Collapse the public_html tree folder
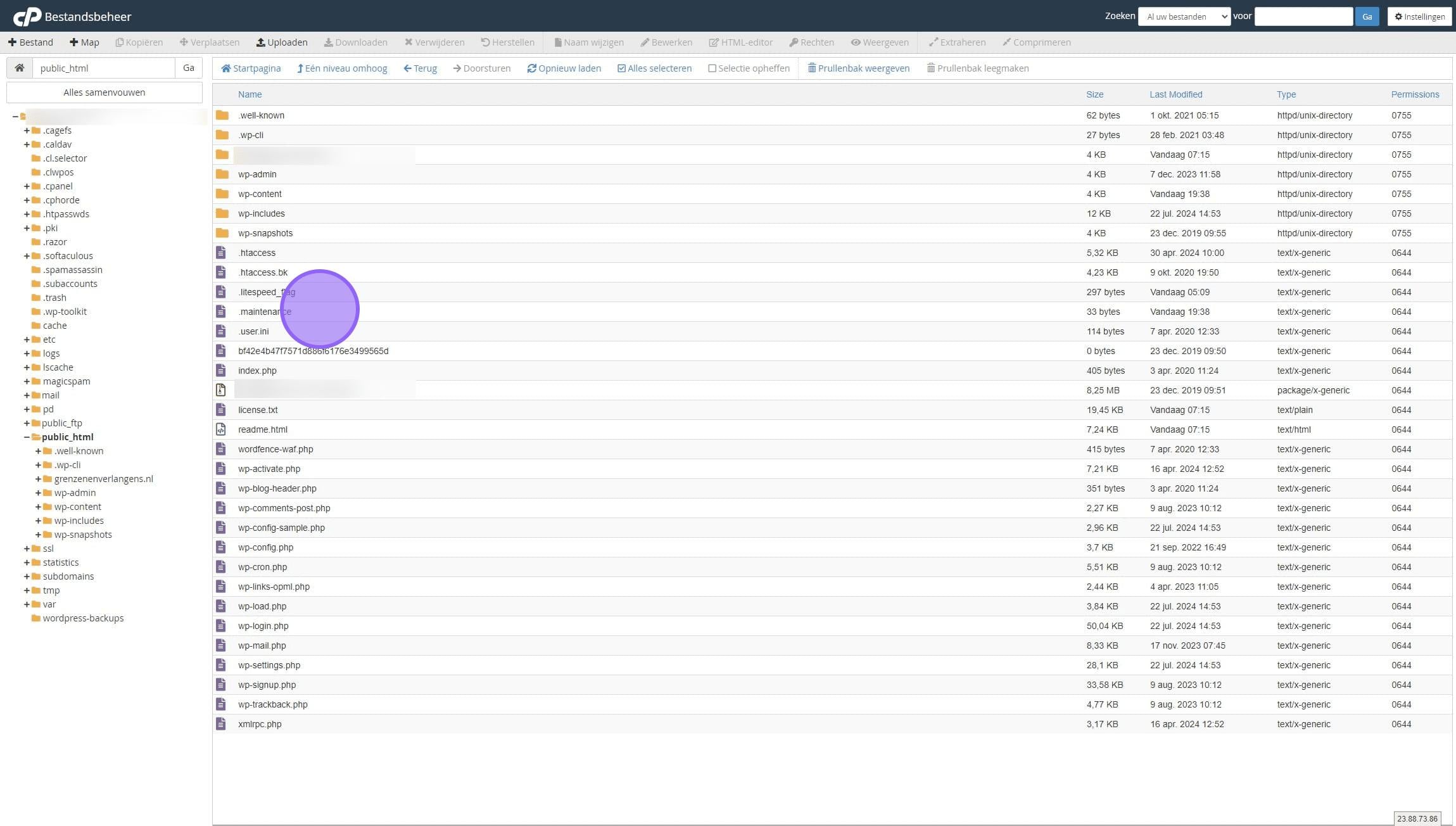 point(27,437)
